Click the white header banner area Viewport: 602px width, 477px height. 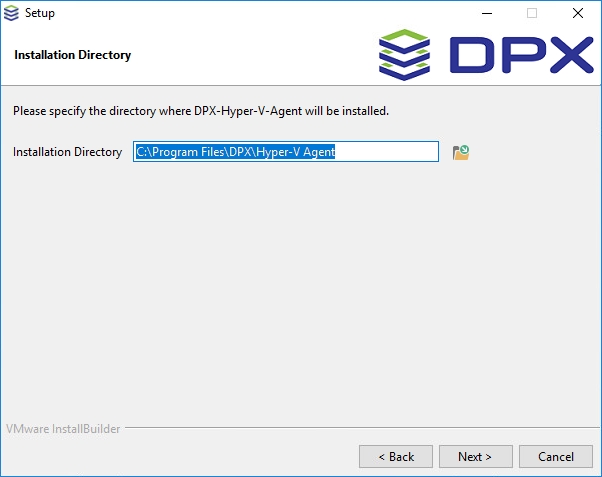[250, 55]
